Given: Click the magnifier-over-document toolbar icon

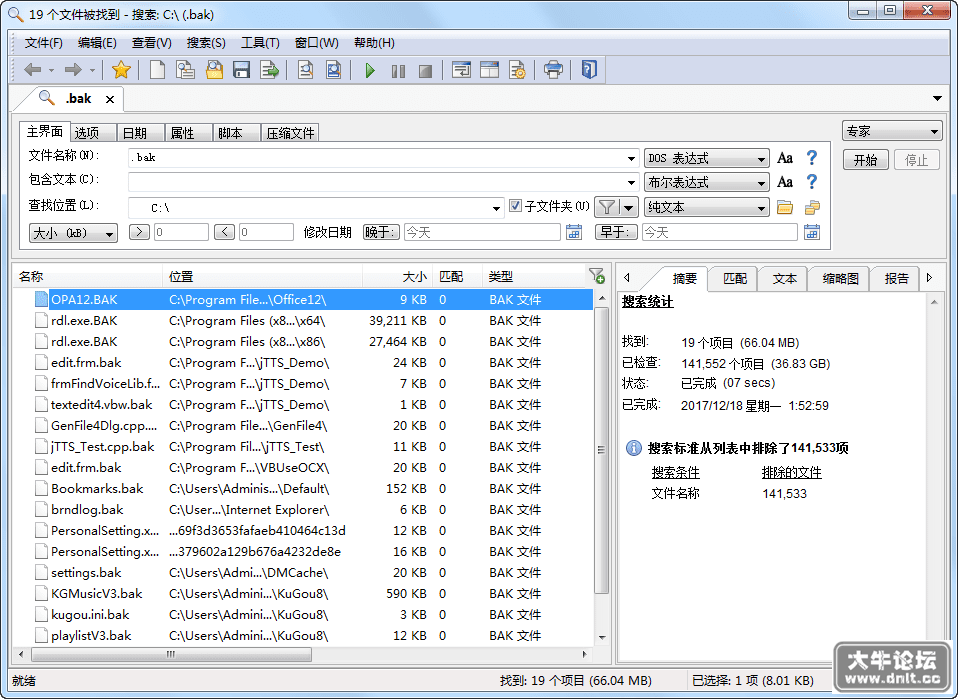Looking at the screenshot, I should tap(305, 70).
